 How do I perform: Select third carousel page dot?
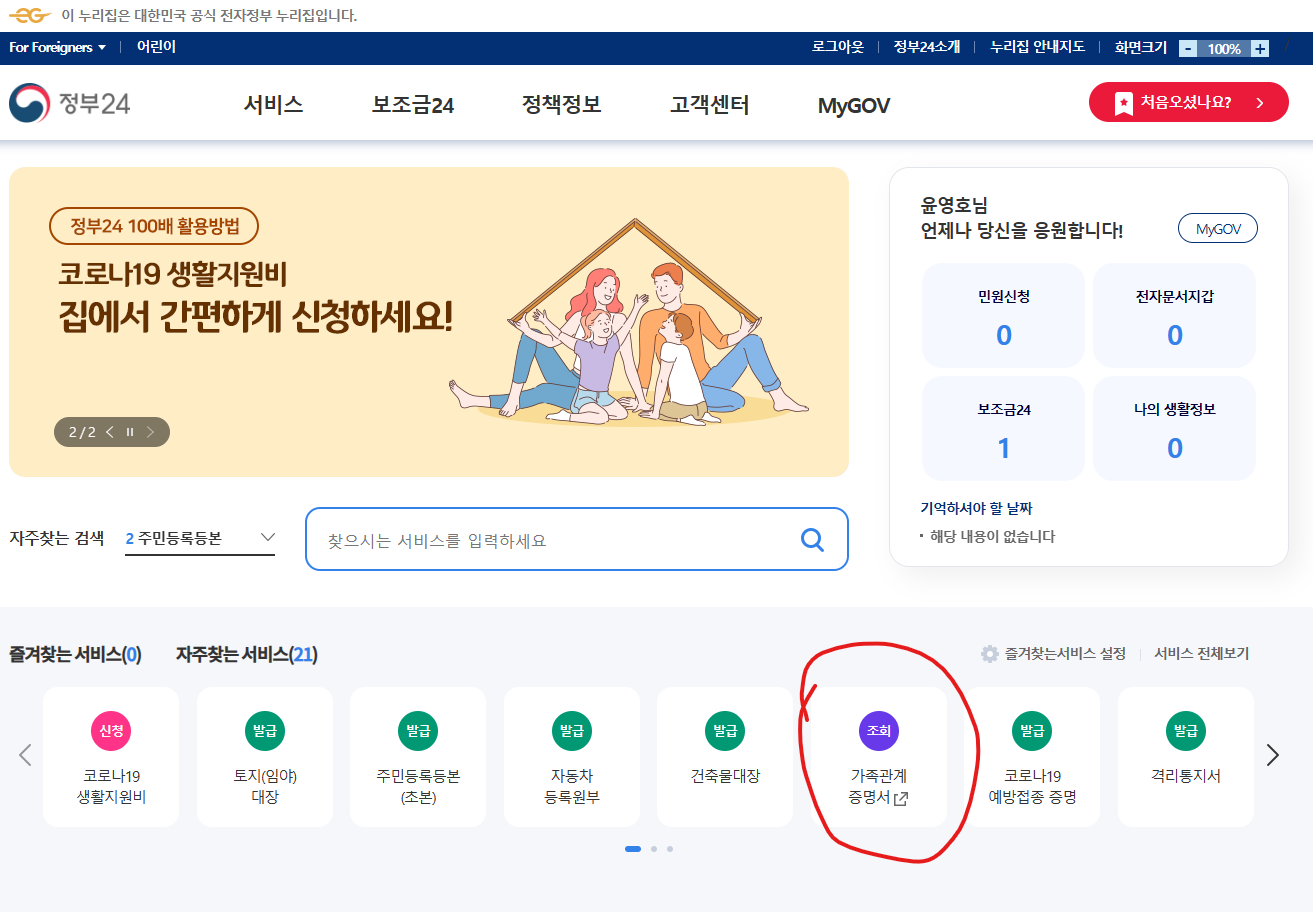tap(670, 849)
